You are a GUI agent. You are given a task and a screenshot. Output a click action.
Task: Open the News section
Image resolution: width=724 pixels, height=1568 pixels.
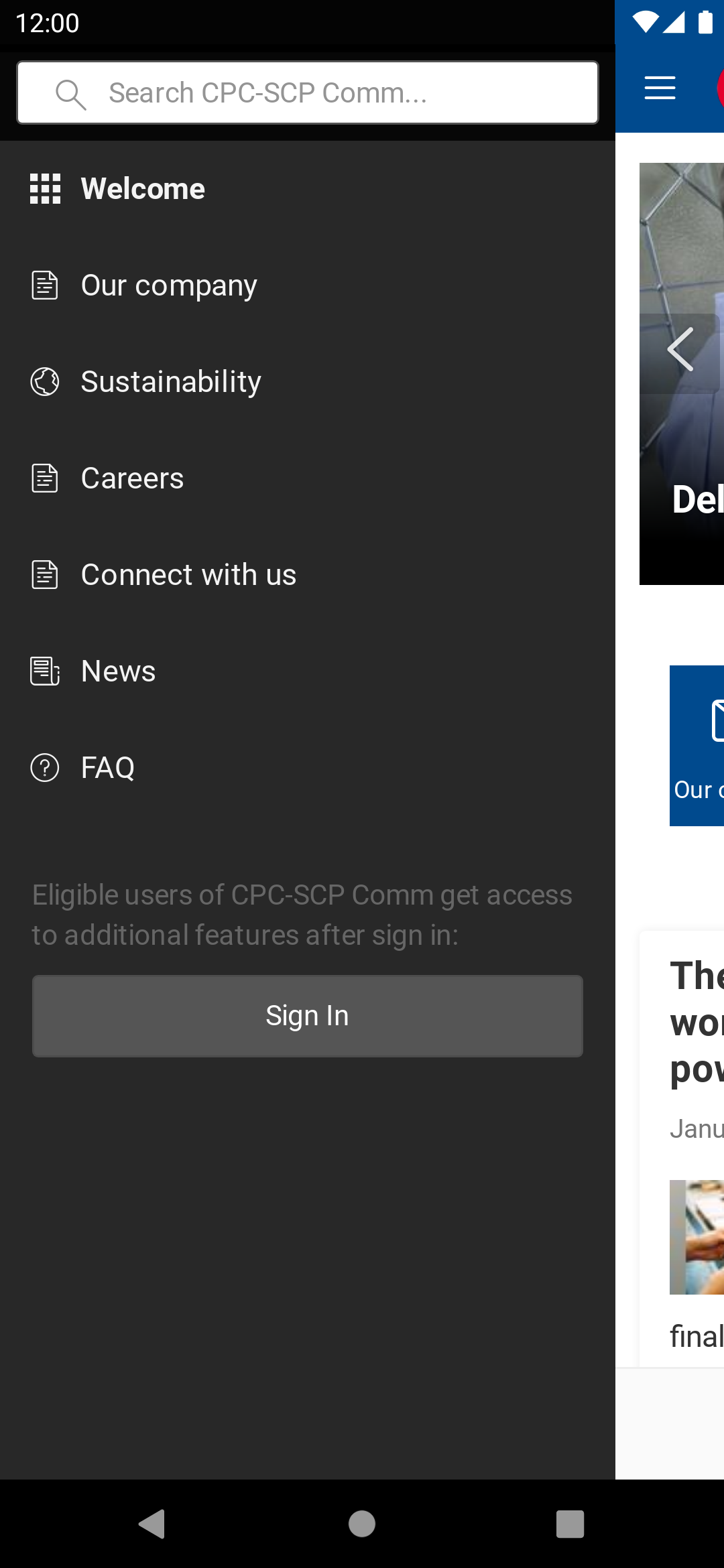[x=308, y=671]
